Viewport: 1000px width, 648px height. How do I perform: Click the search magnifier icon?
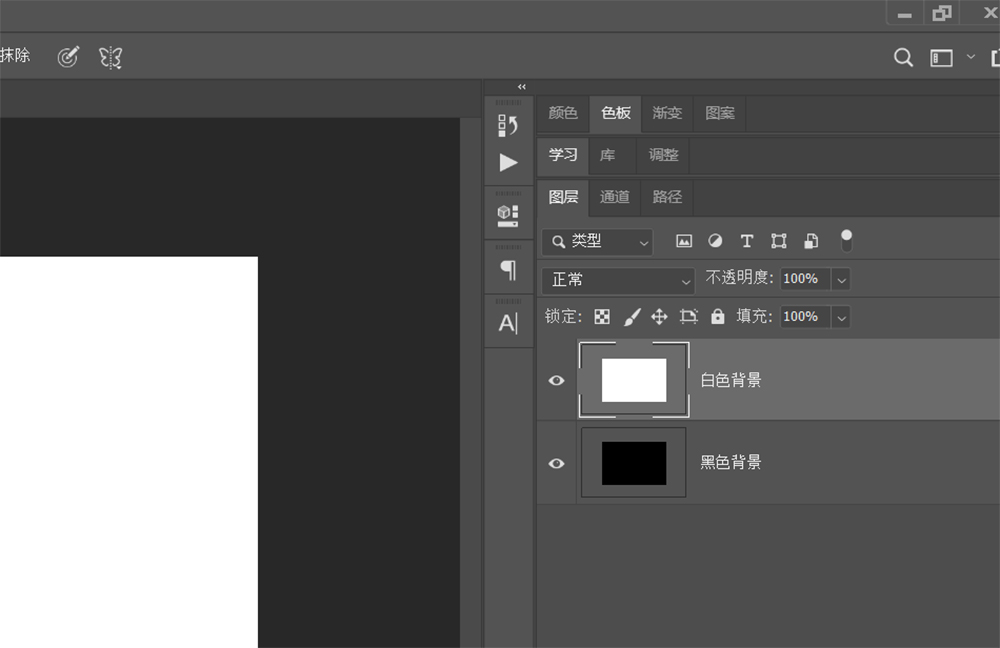point(903,58)
